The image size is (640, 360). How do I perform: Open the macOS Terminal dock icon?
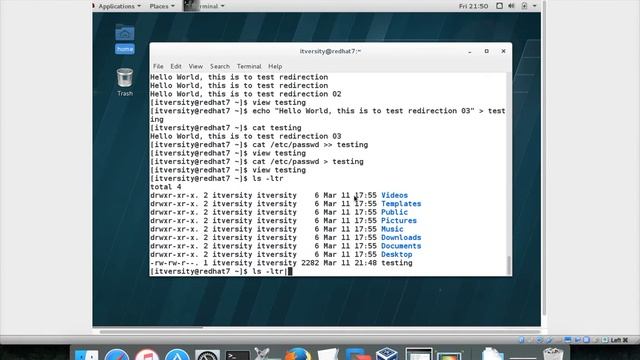(x=237, y=355)
